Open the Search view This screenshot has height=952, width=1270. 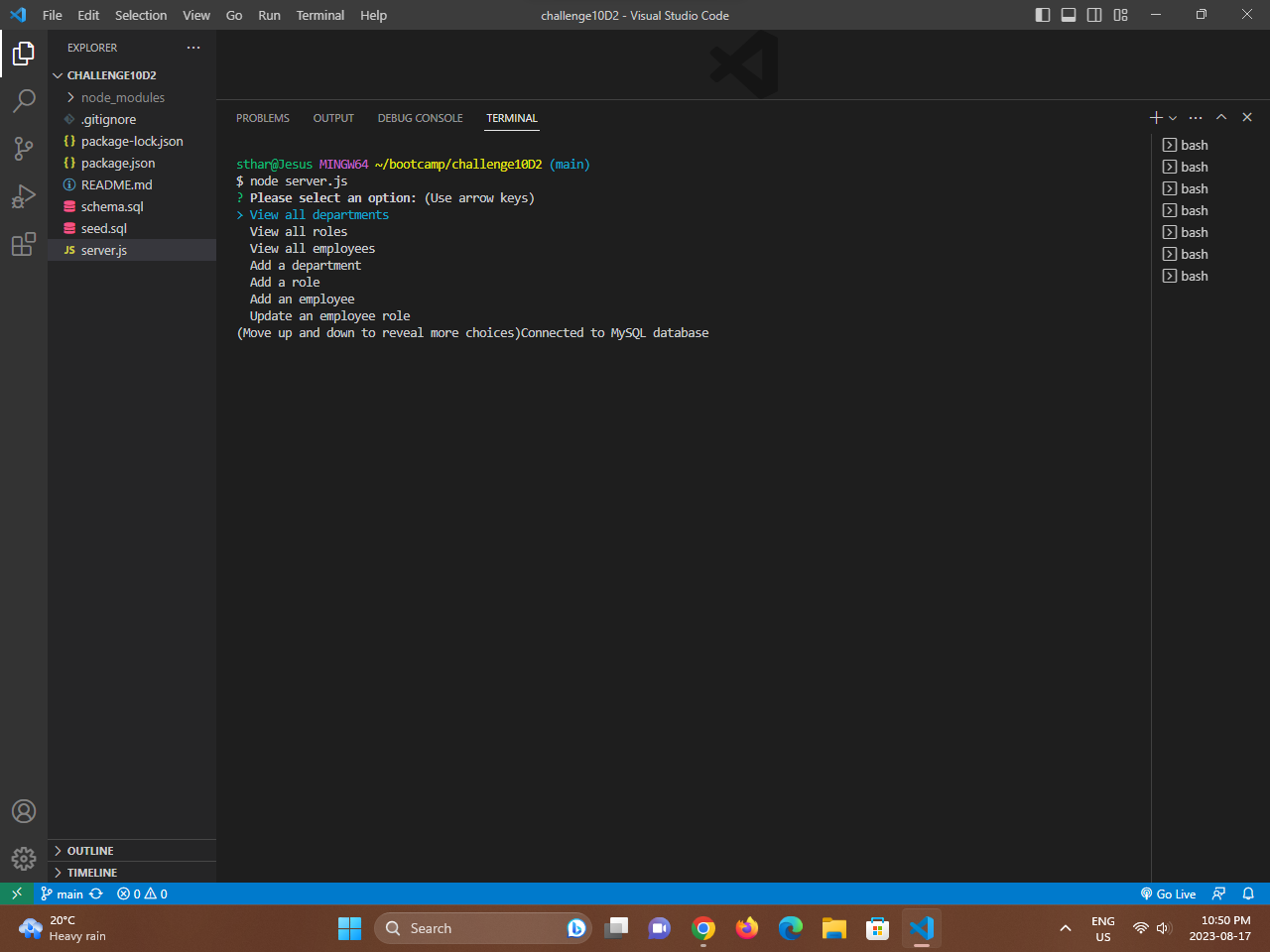coord(24,101)
